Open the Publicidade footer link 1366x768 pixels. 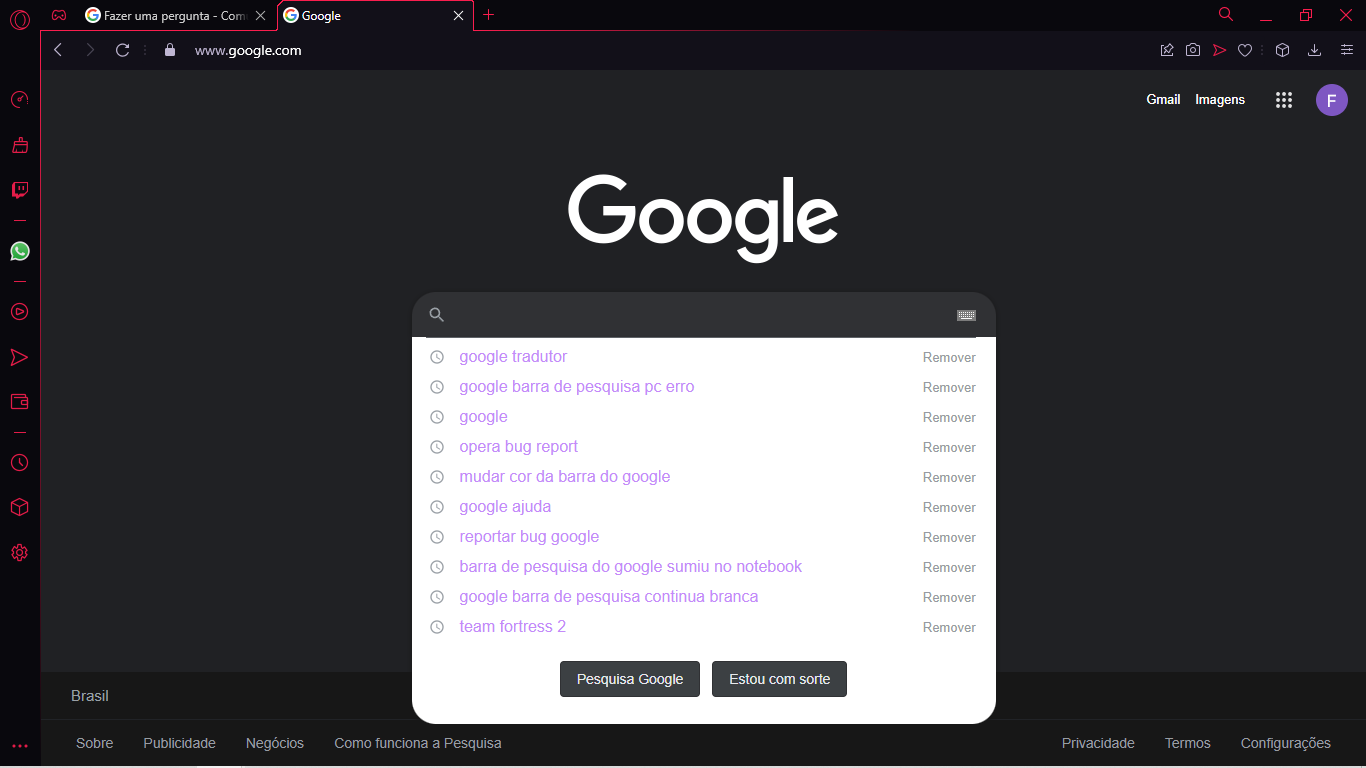coord(179,743)
